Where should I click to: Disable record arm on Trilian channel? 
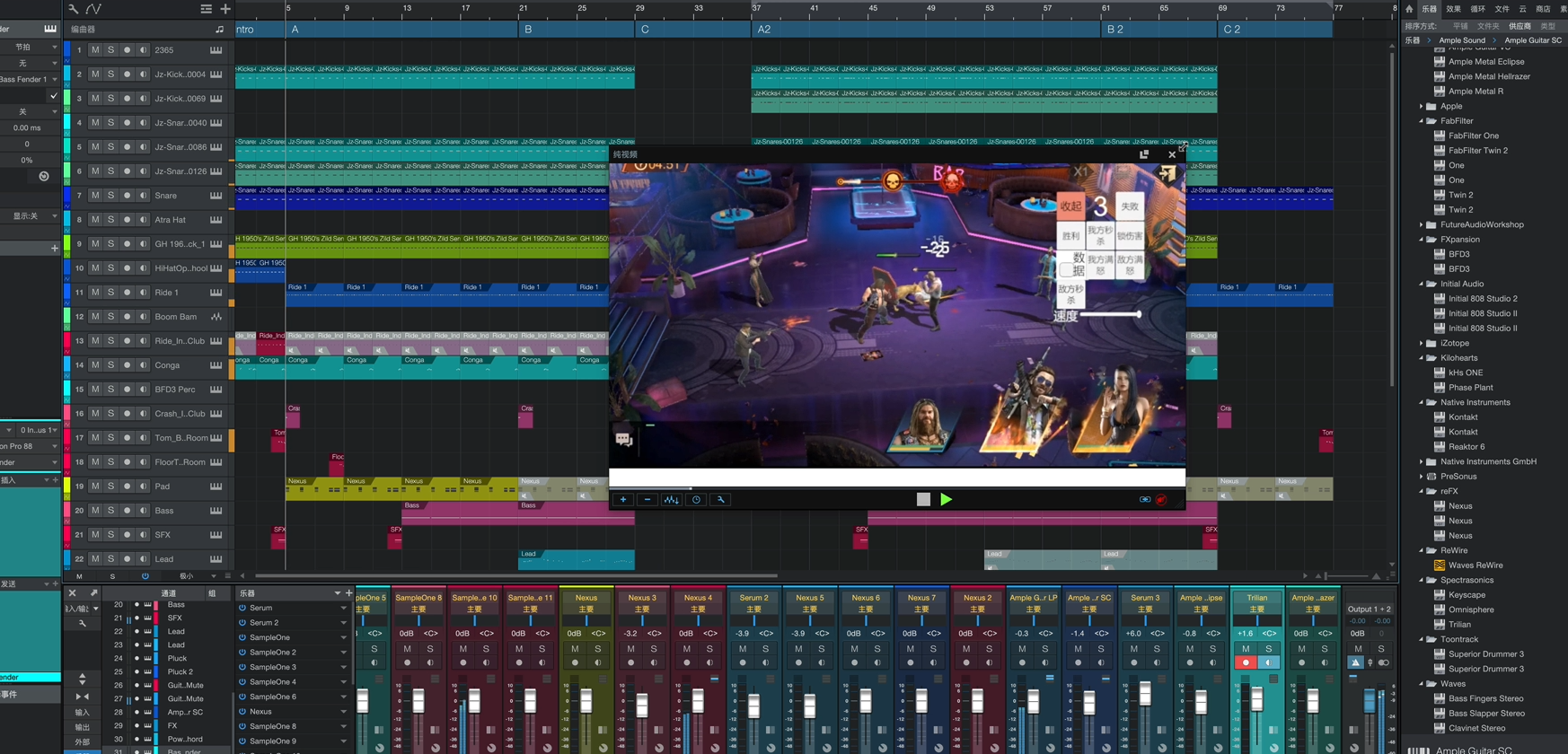click(x=1246, y=663)
